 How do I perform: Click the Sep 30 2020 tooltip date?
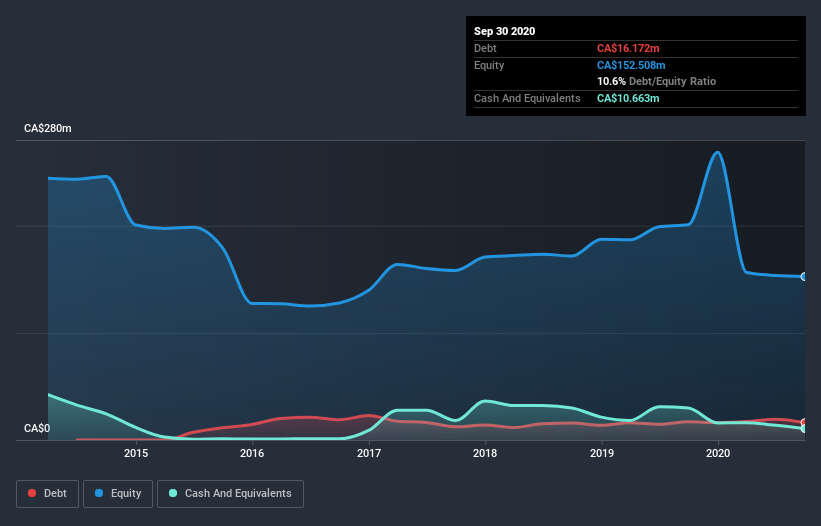[x=505, y=31]
